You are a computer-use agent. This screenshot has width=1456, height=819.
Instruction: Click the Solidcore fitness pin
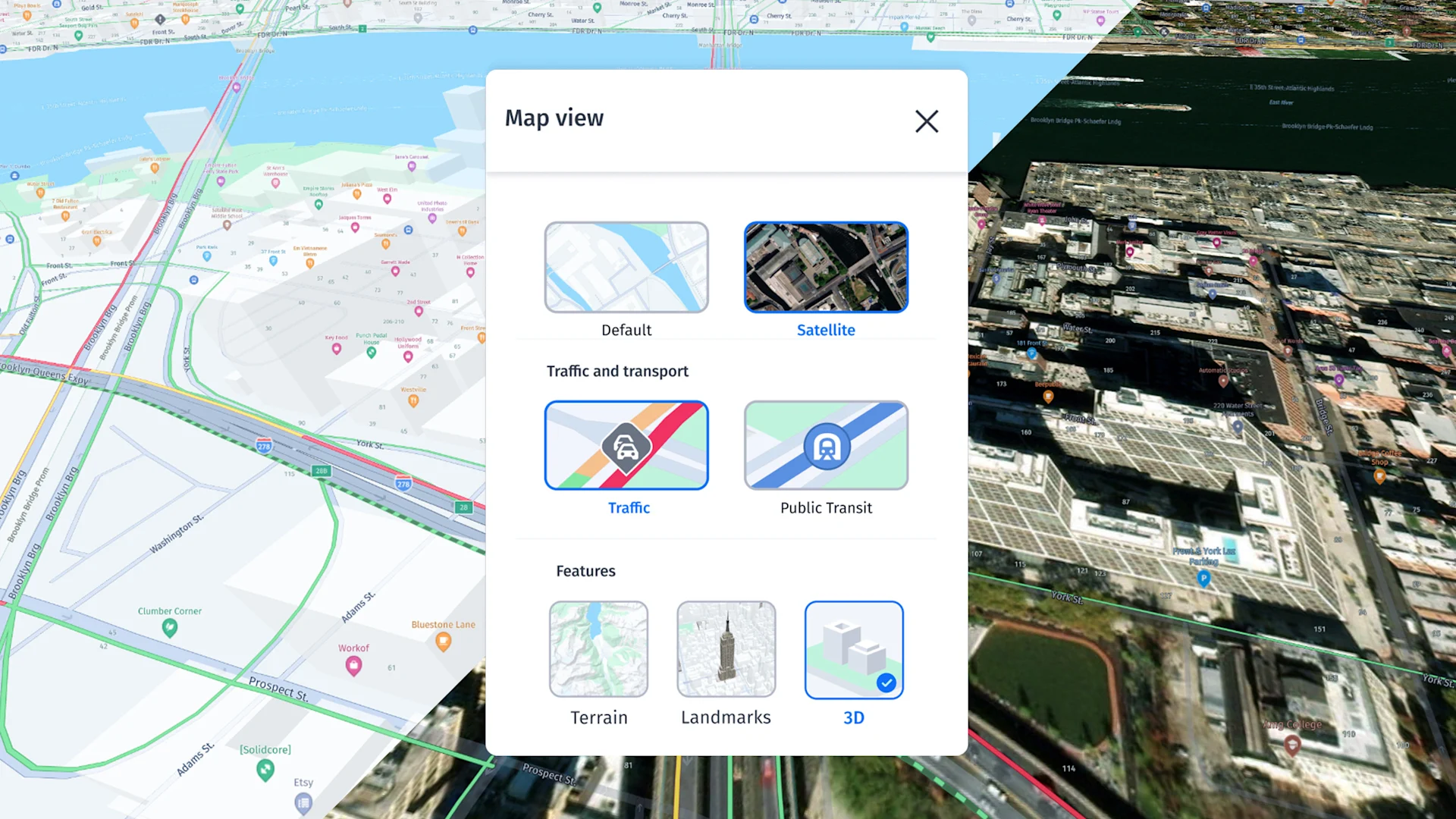pos(265,770)
